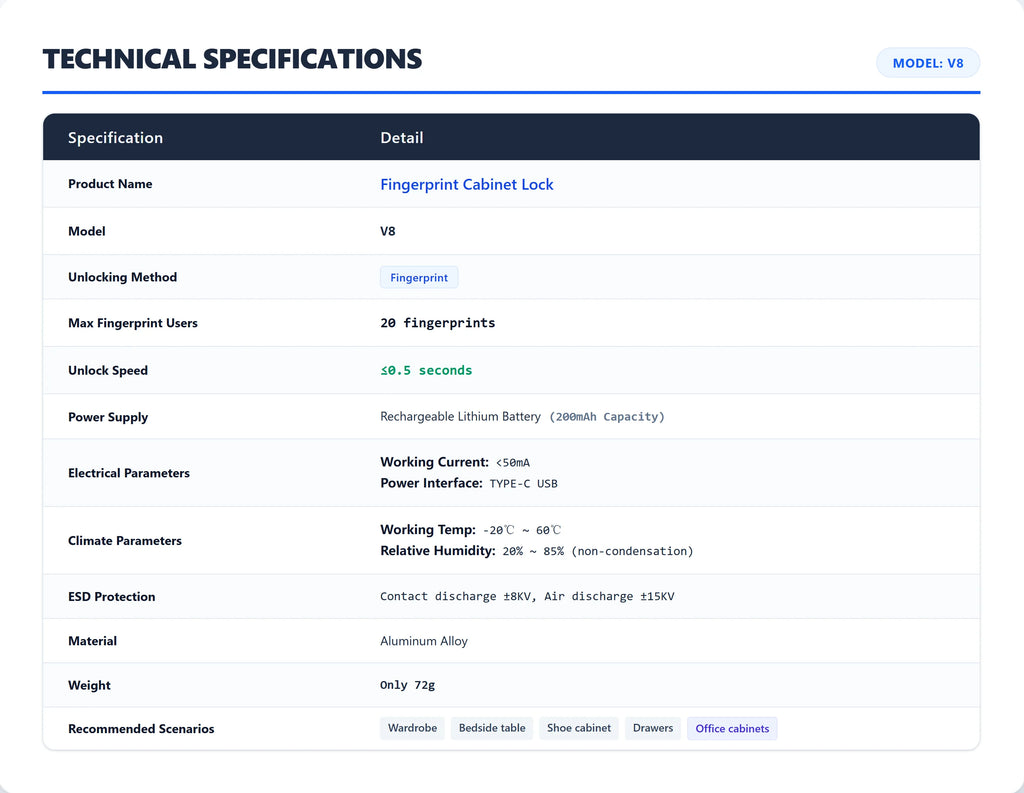This screenshot has height=793, width=1024.
Task: Click the MODEL: V8 badge
Action: tap(927, 63)
